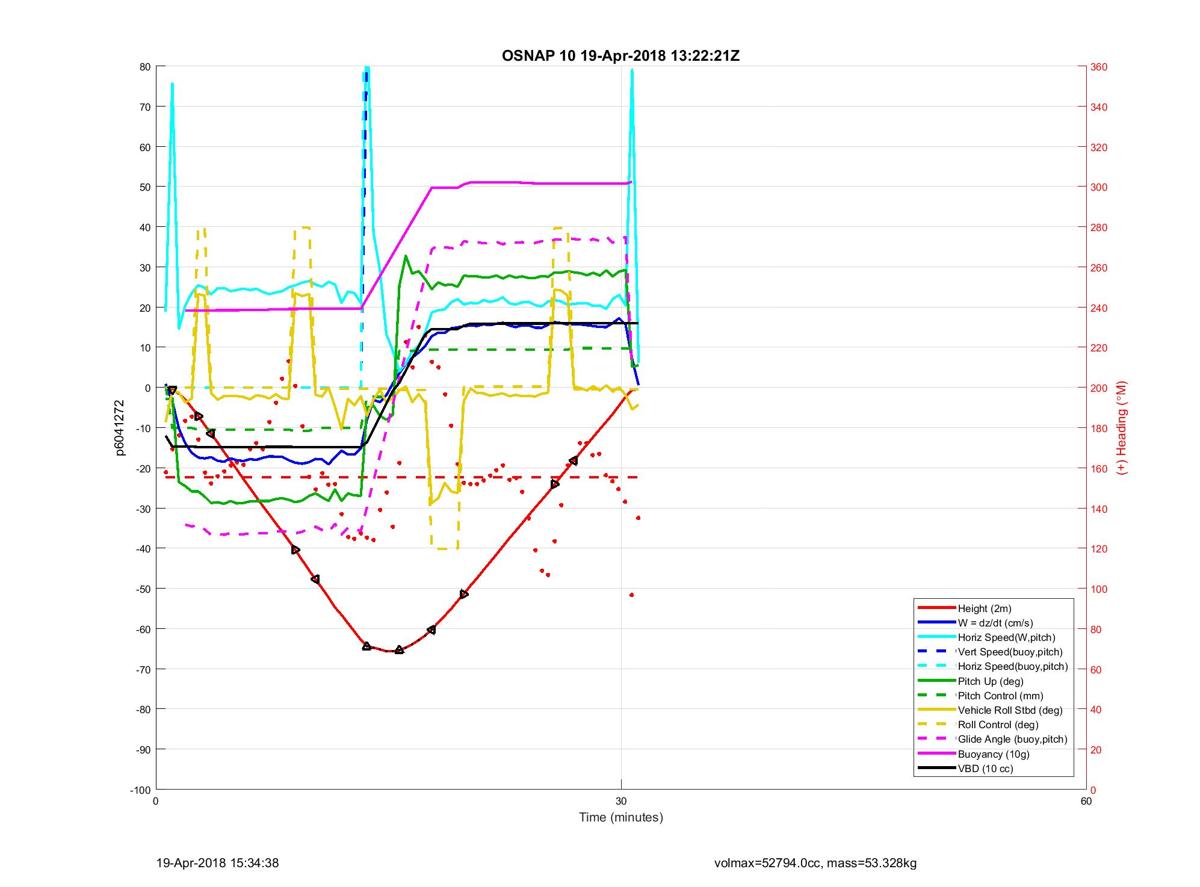Click the '240' tick on the heading axis
Screen dimensions: 1200x887
coord(1100,308)
